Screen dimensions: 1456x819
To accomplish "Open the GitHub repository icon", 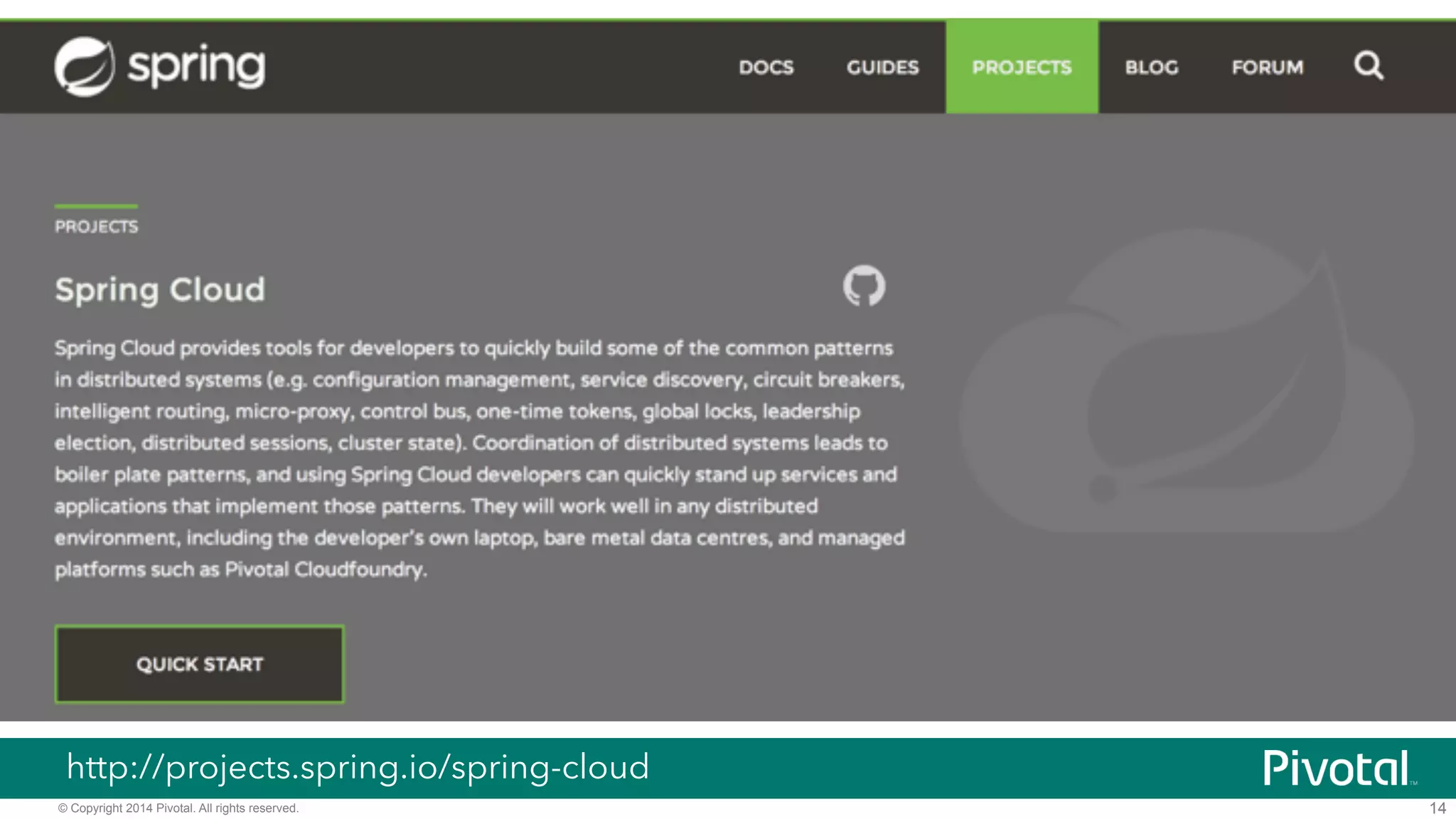I will pyautogui.click(x=864, y=286).
